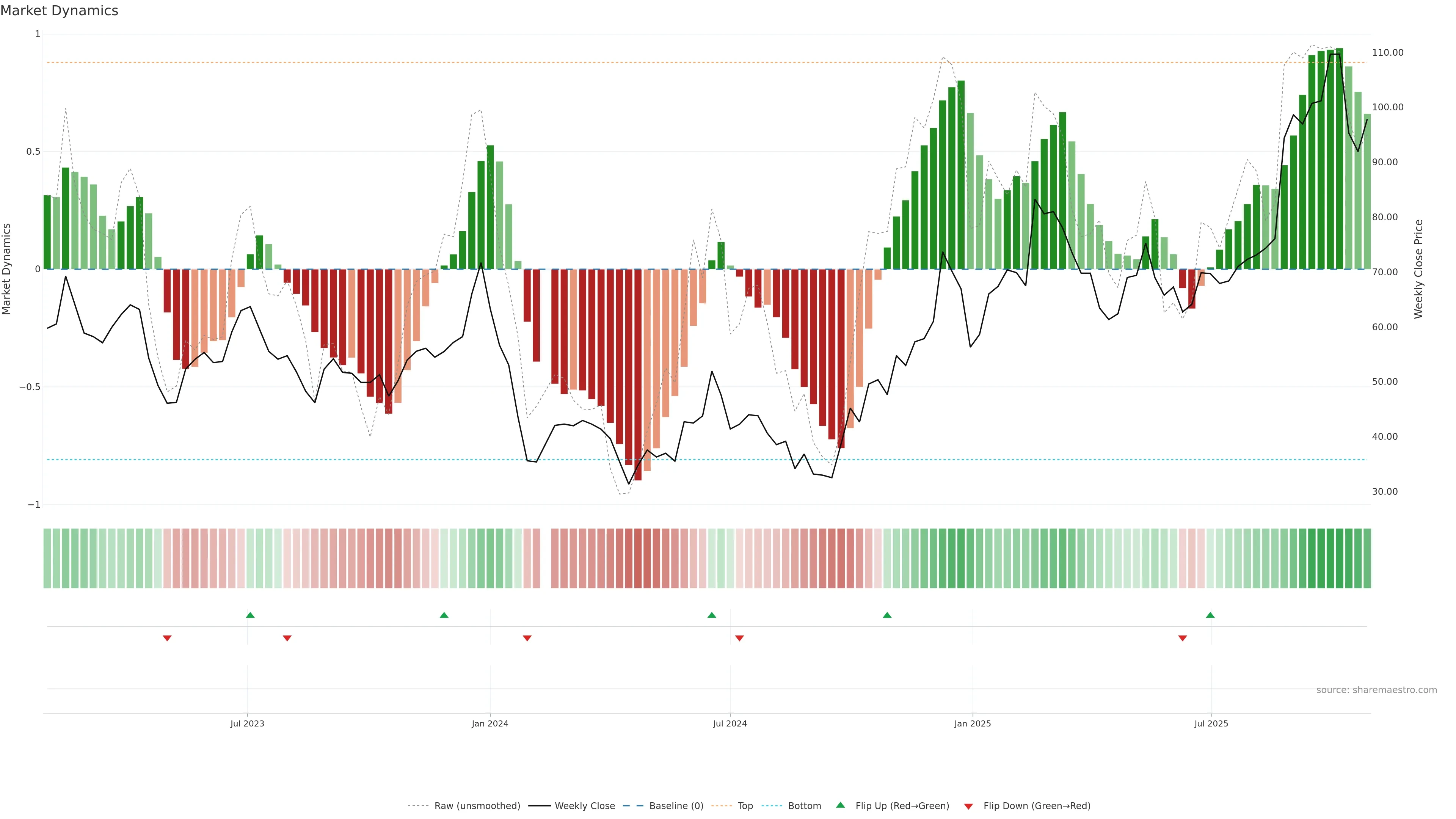Screen dimensions: 1456x819
Task: Click the Market Dynamics chart title
Action: coord(60,11)
